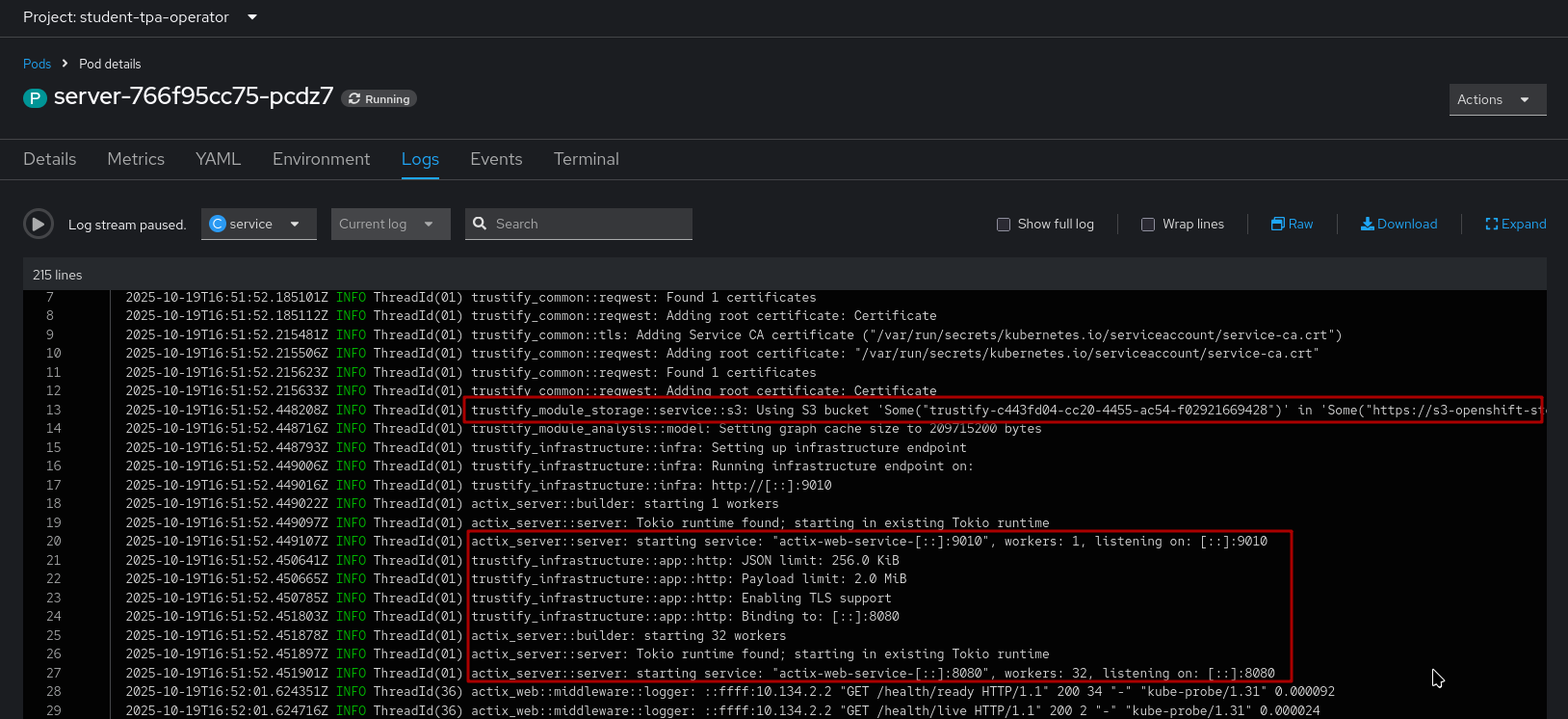The image size is (1568, 719).
Task: Switch to the Environment tab
Action: tap(321, 159)
